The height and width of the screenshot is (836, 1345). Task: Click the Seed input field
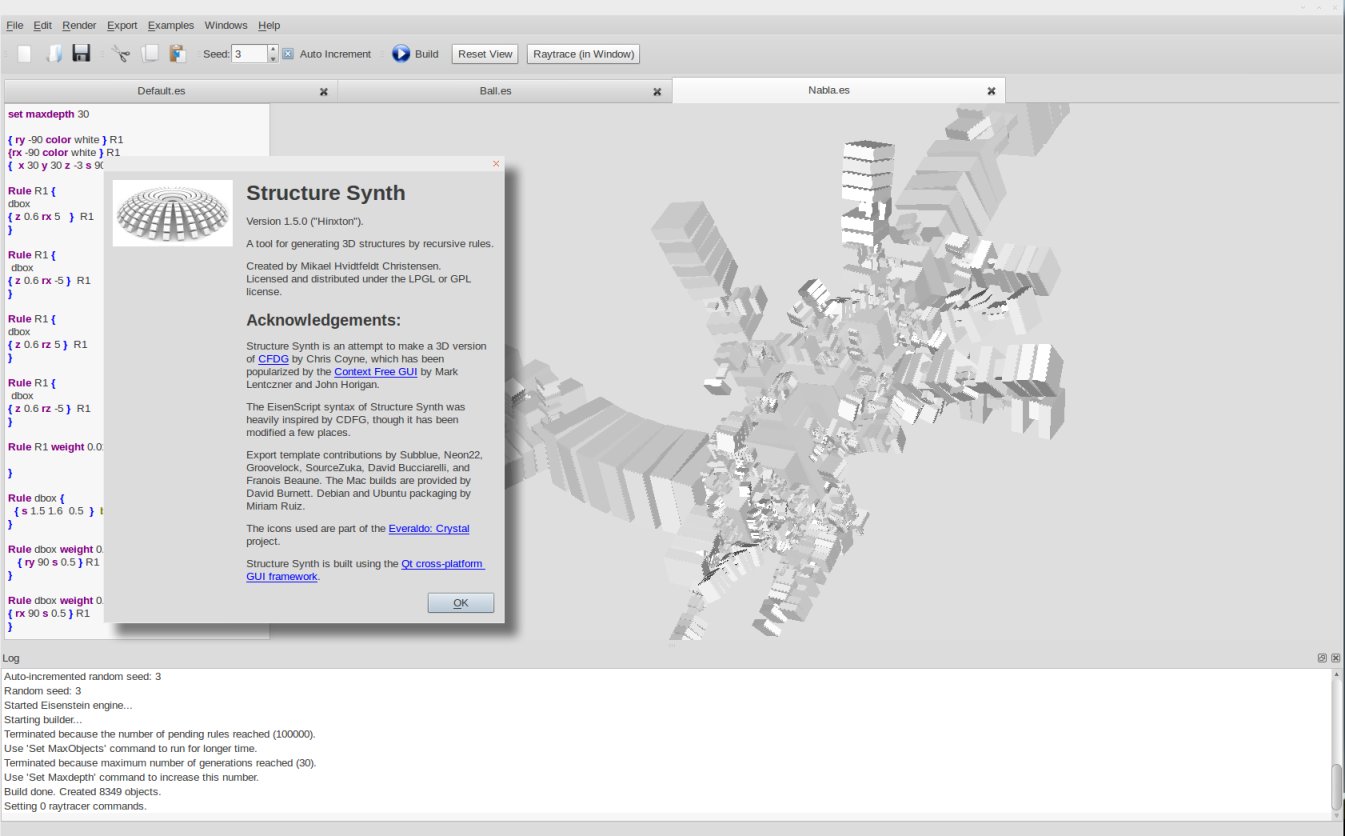tap(249, 54)
